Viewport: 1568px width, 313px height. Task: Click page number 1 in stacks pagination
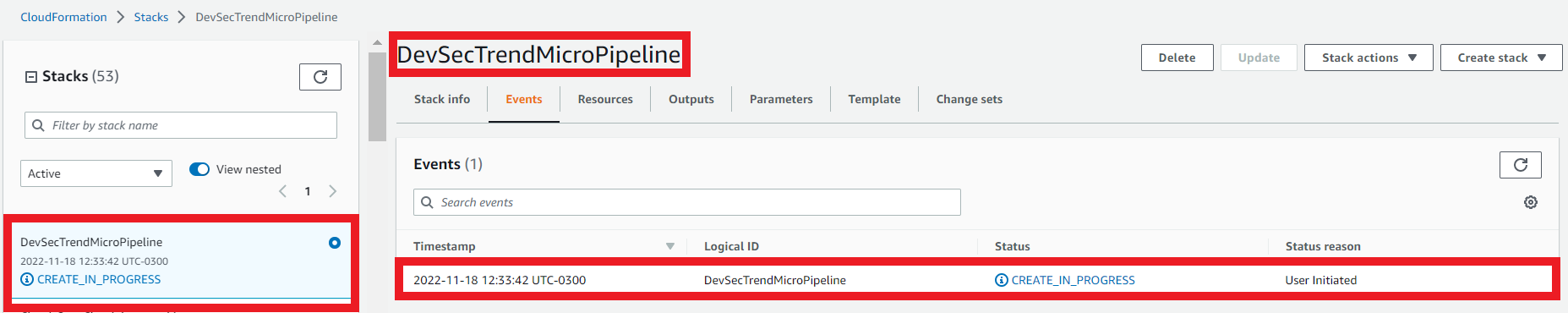tap(308, 191)
